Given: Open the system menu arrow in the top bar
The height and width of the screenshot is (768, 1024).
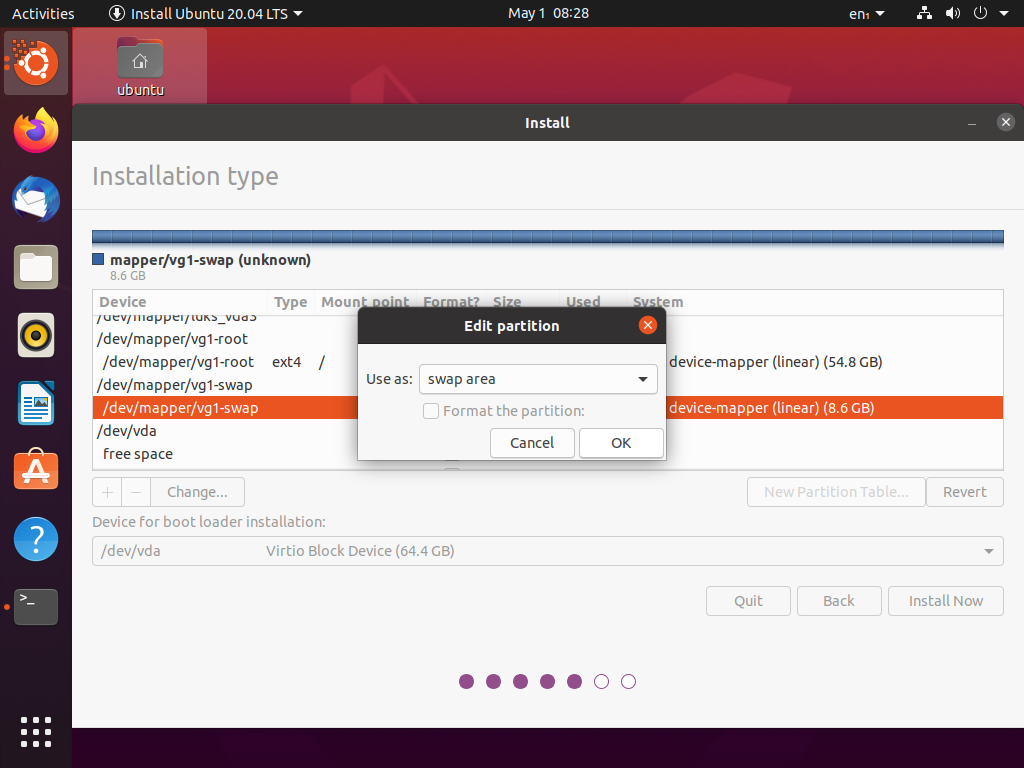Looking at the screenshot, I should (x=1004, y=13).
